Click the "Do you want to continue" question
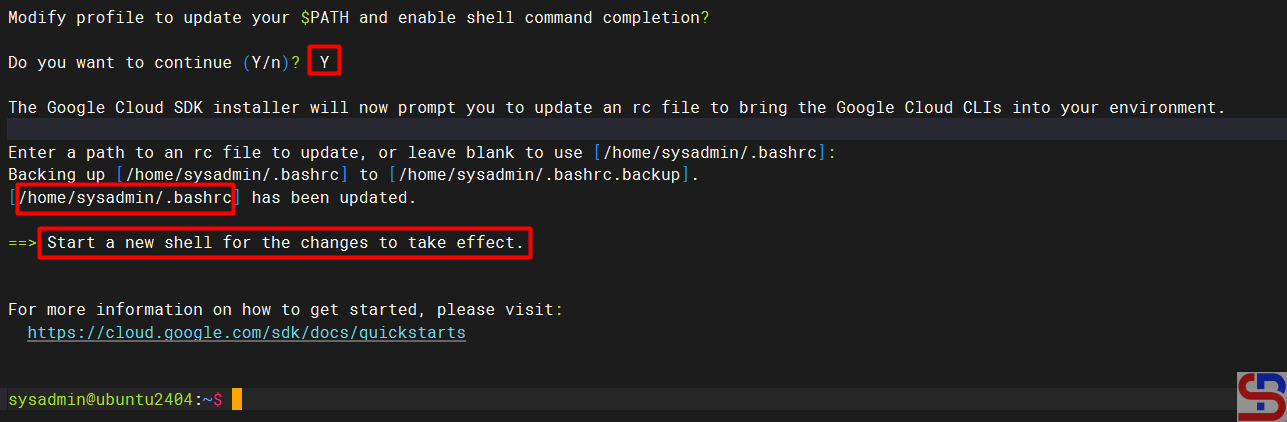1287x422 pixels. (120, 62)
